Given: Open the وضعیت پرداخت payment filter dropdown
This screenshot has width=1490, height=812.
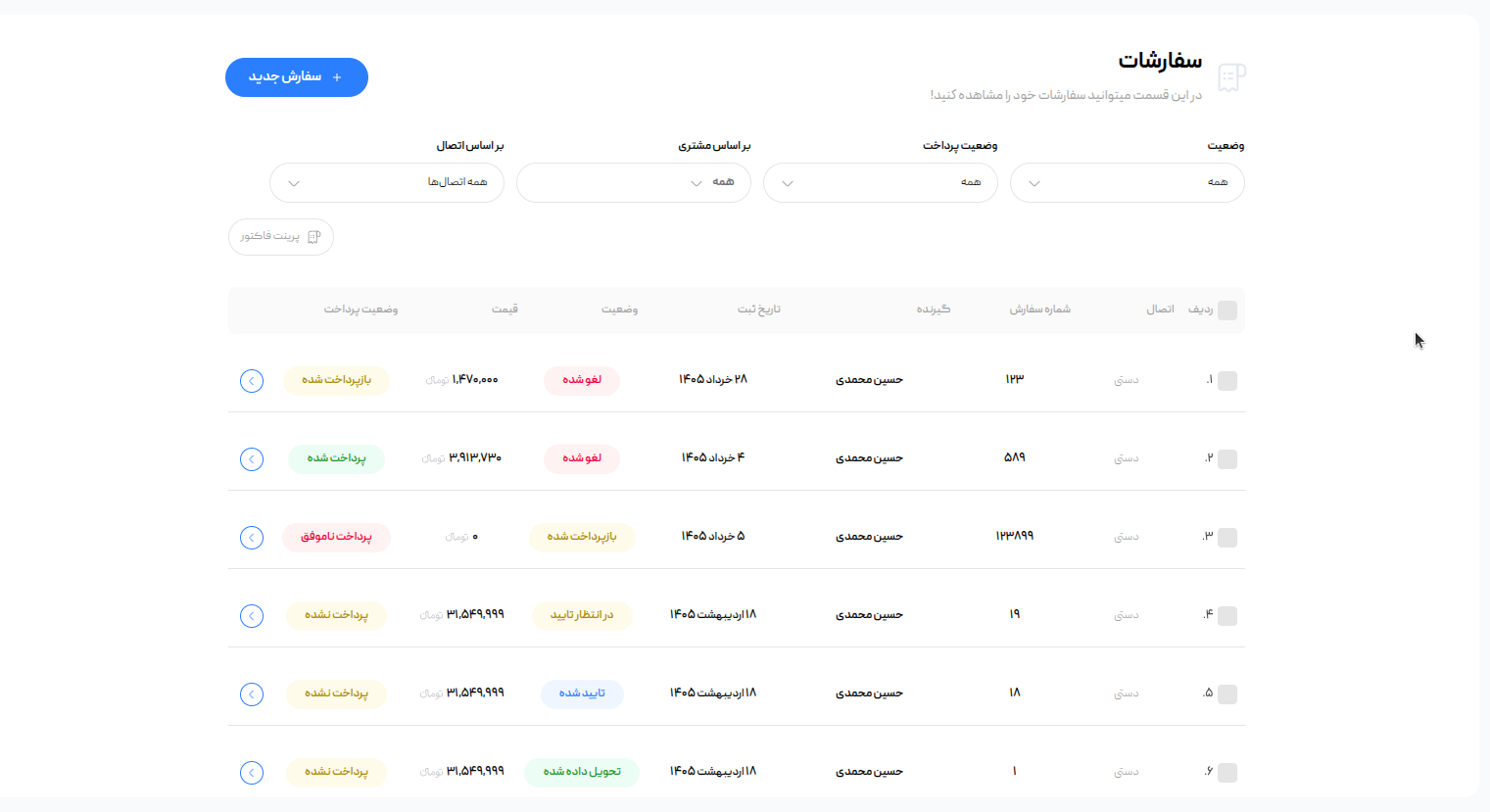Looking at the screenshot, I should point(881,183).
